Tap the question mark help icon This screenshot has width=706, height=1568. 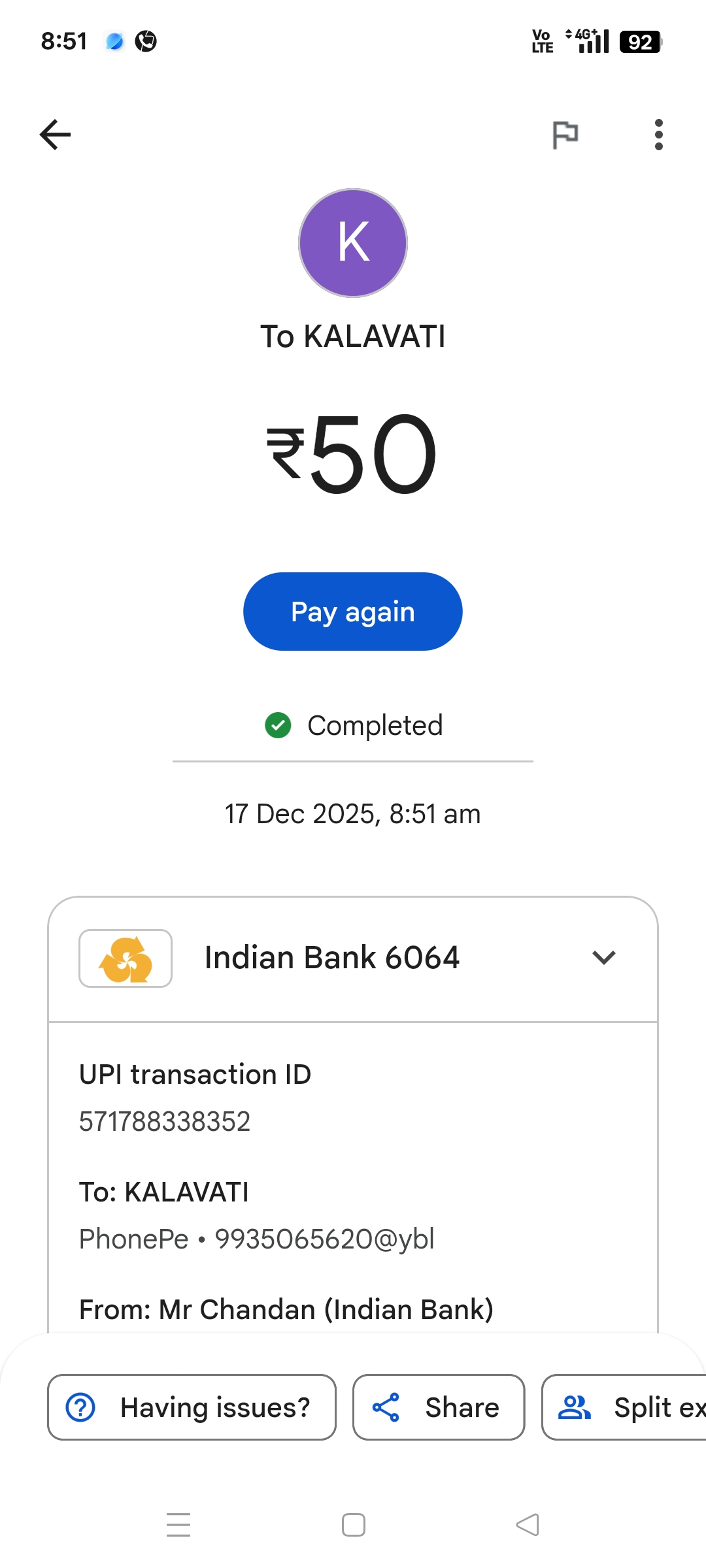81,1407
